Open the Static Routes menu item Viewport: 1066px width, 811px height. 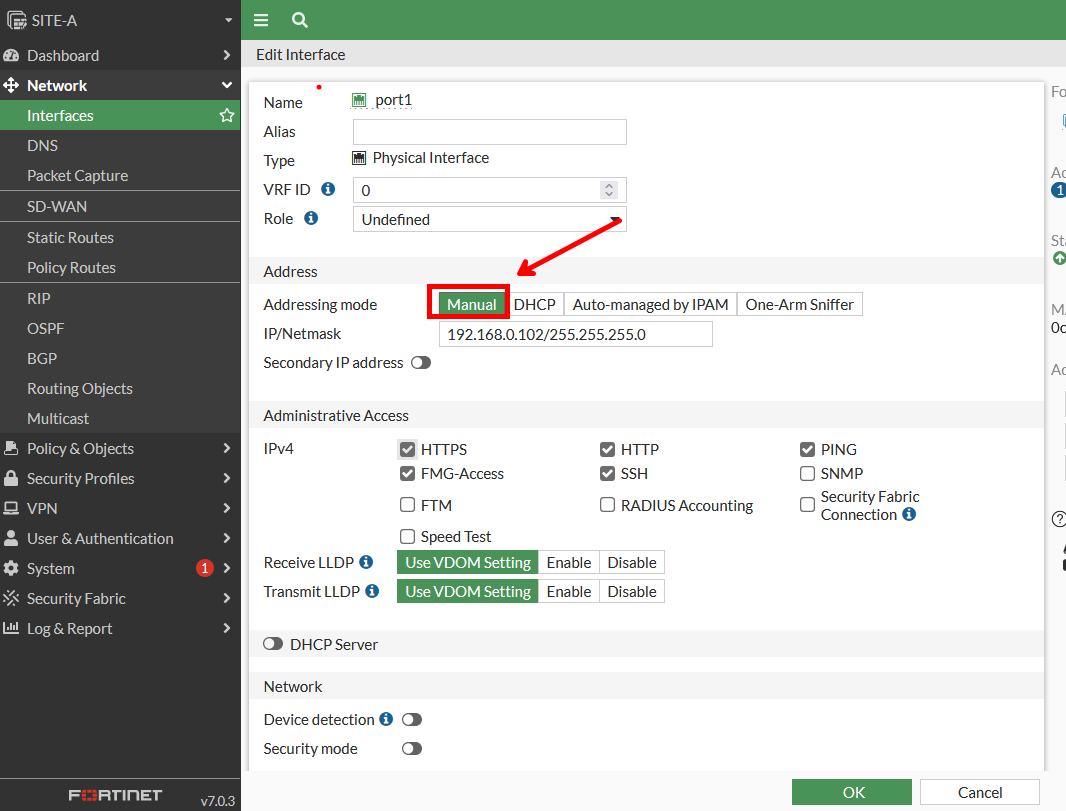click(70, 238)
